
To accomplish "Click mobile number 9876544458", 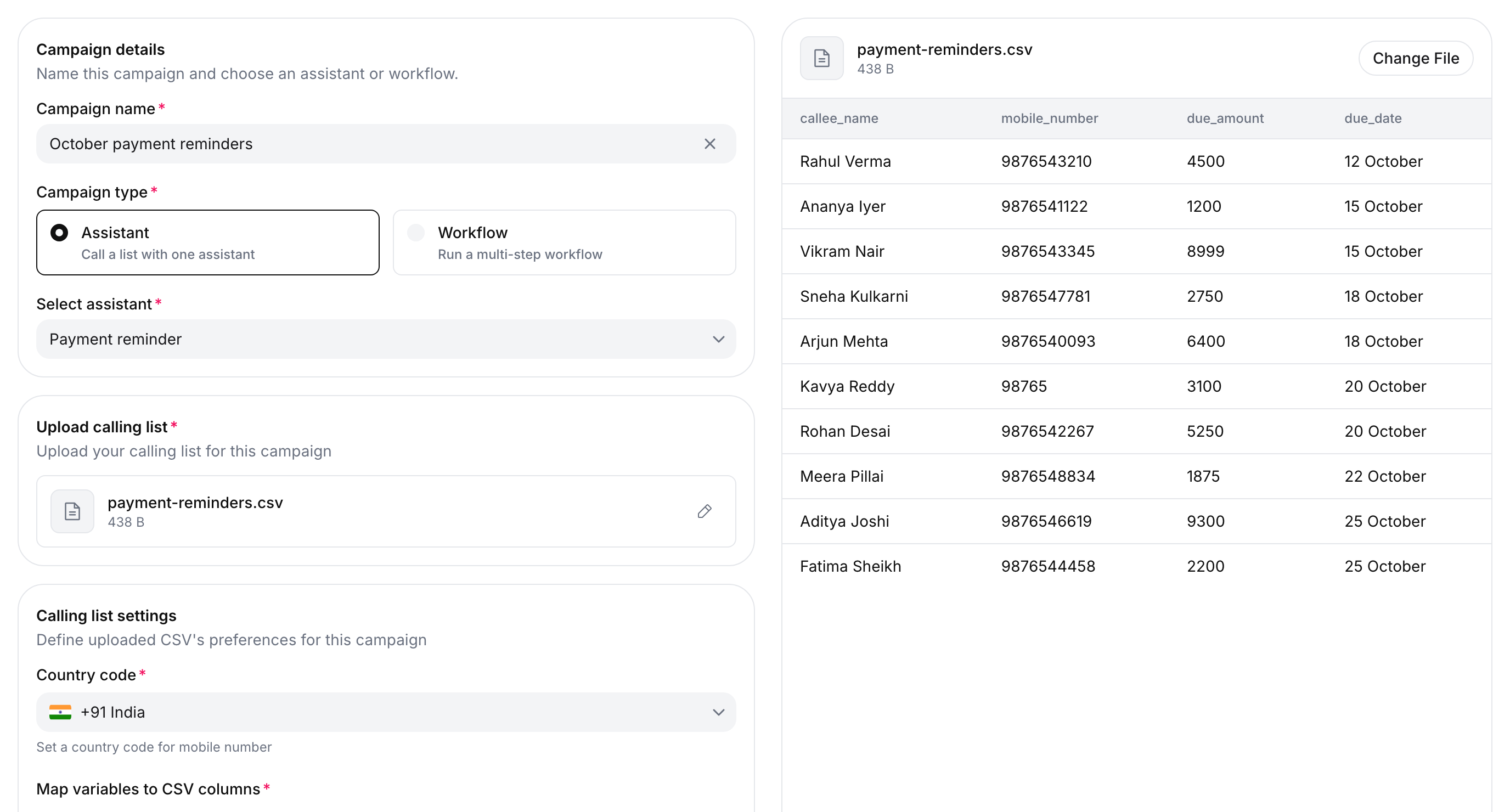I will (x=1047, y=566).
